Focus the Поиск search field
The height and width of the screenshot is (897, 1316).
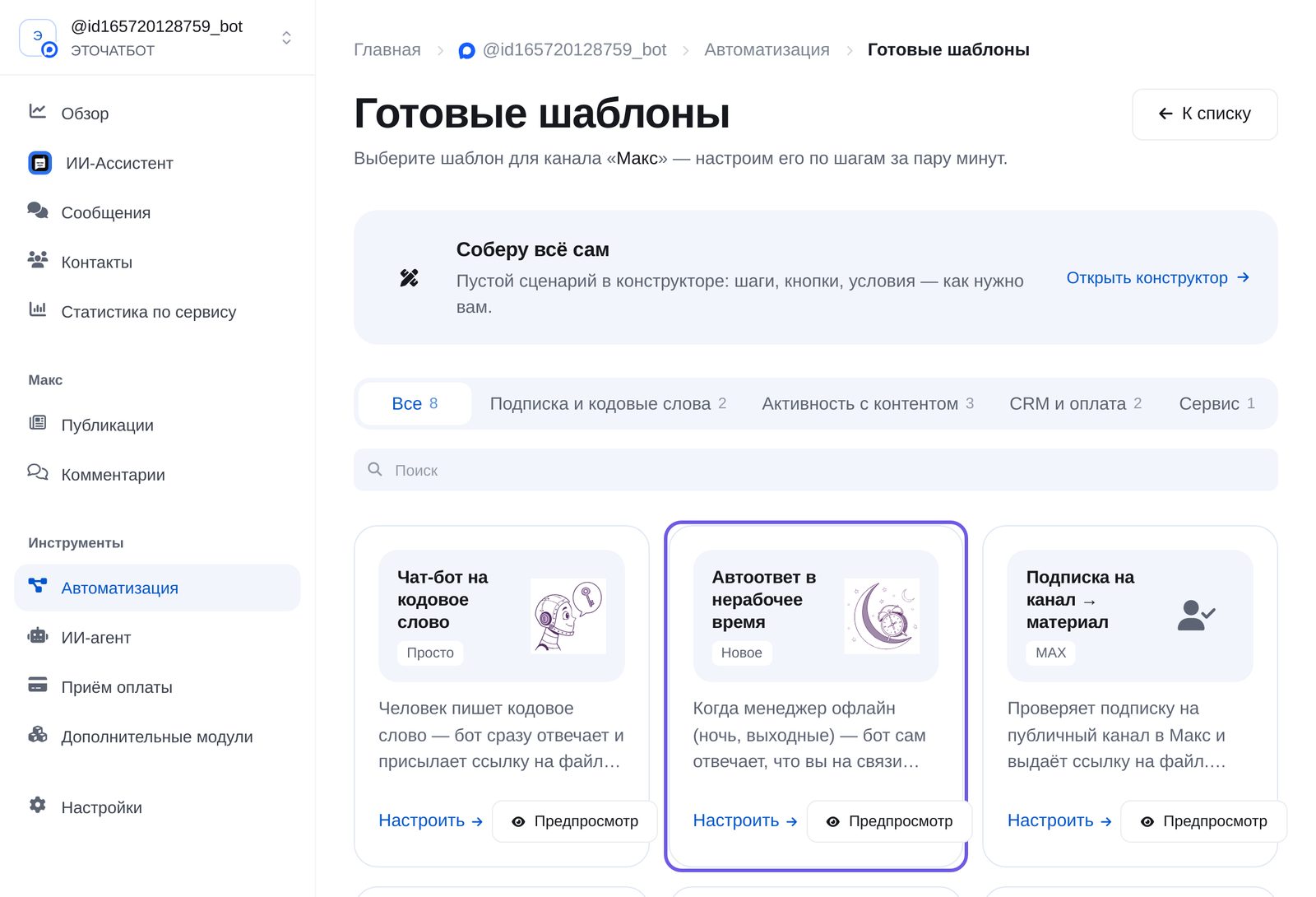pos(815,470)
